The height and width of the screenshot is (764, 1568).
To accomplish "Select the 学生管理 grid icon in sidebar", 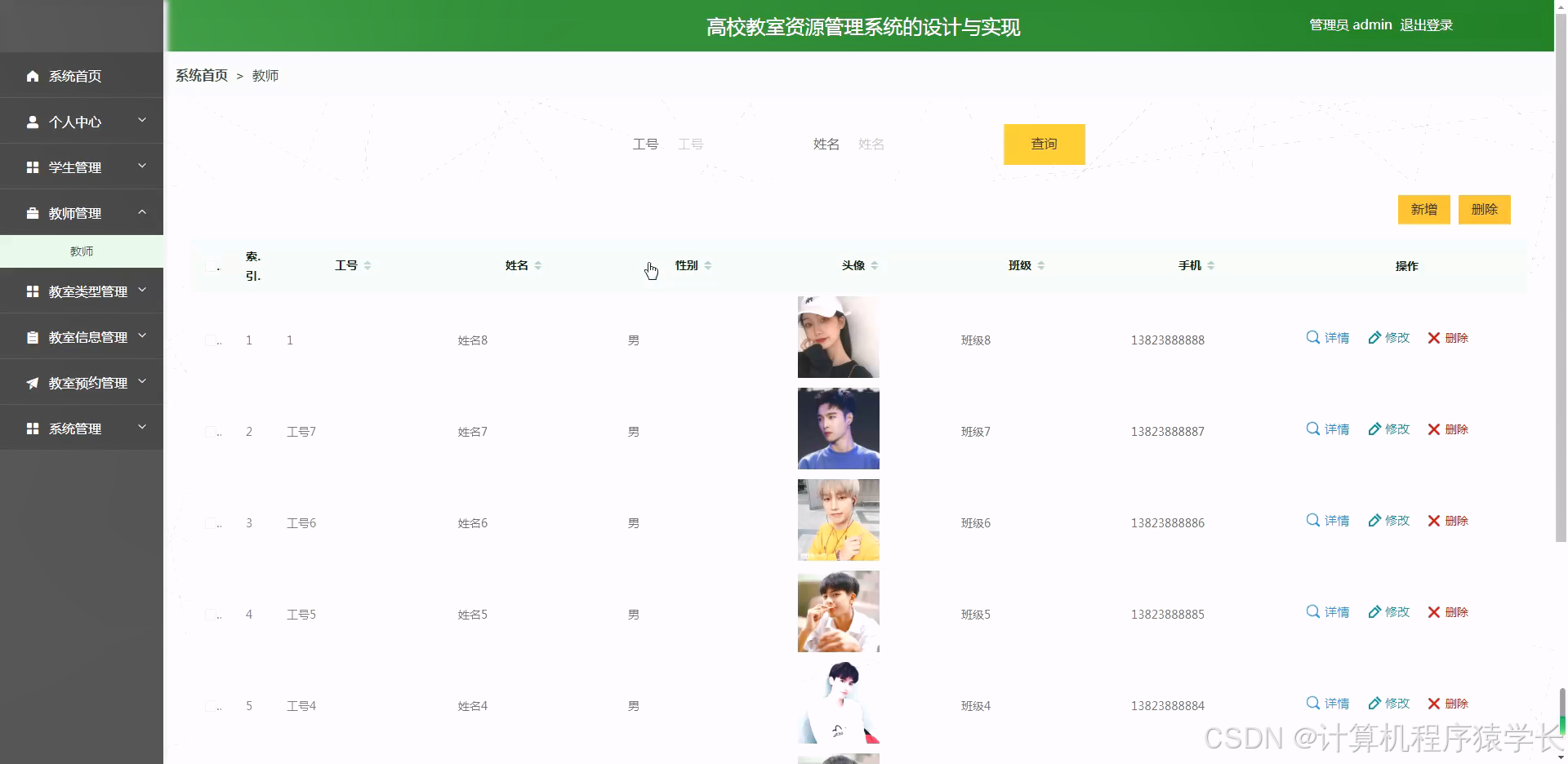I will (33, 167).
